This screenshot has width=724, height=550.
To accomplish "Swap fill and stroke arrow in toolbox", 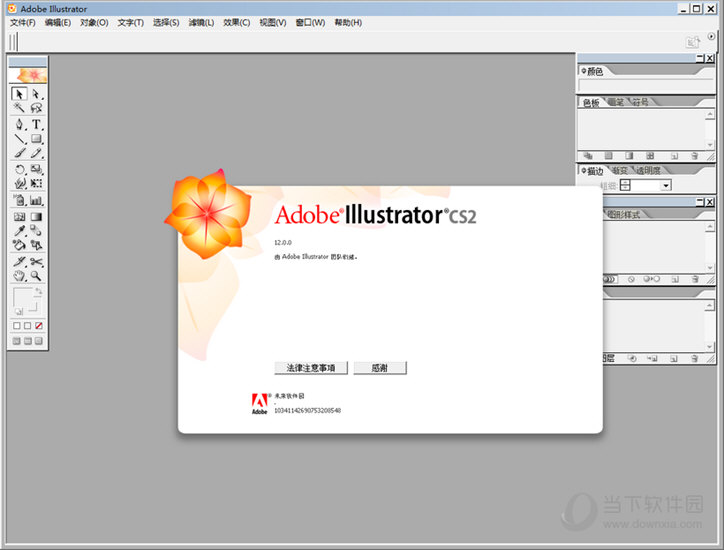I will 38,292.
